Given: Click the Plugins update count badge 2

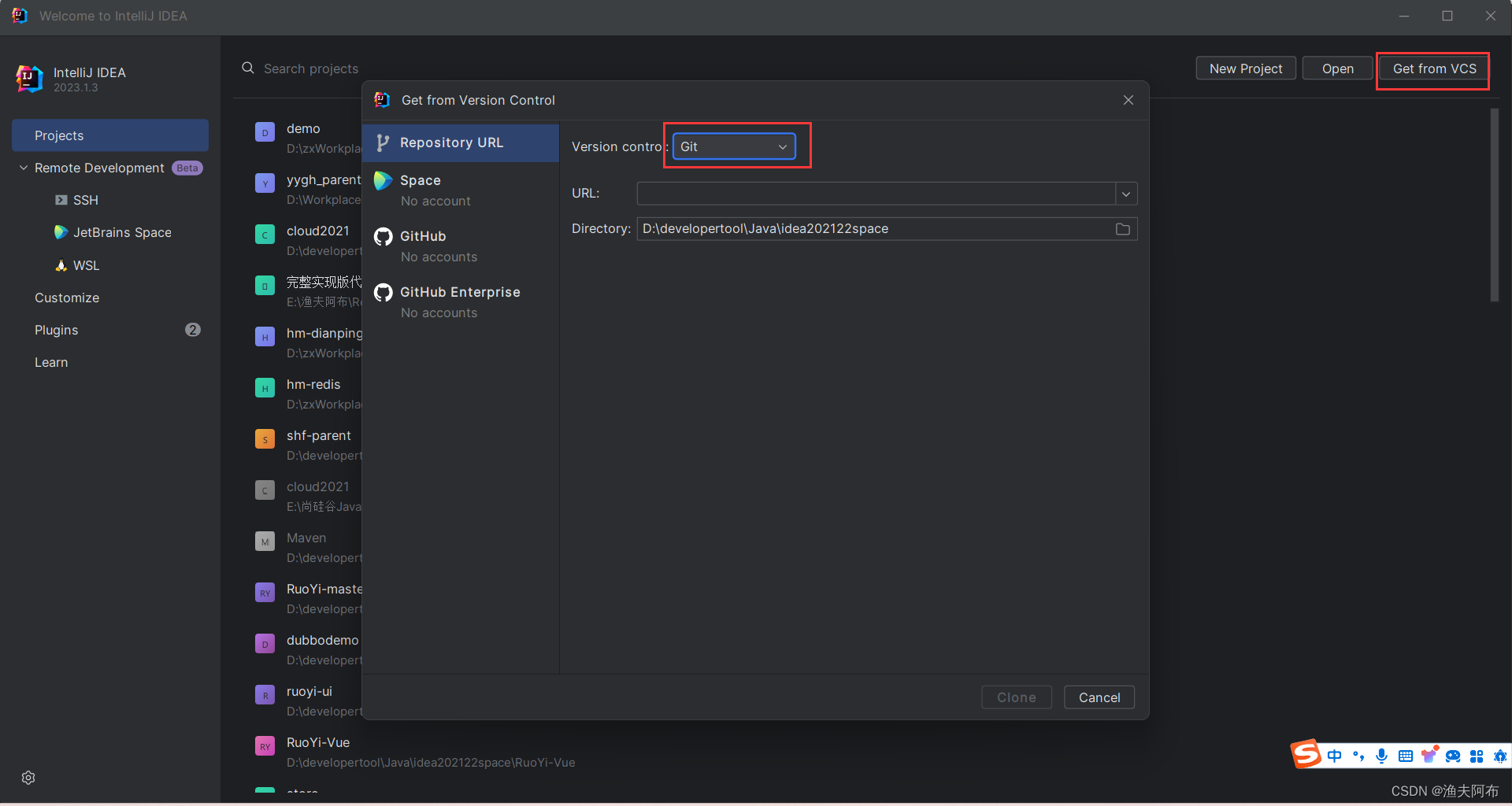Looking at the screenshot, I should point(193,330).
